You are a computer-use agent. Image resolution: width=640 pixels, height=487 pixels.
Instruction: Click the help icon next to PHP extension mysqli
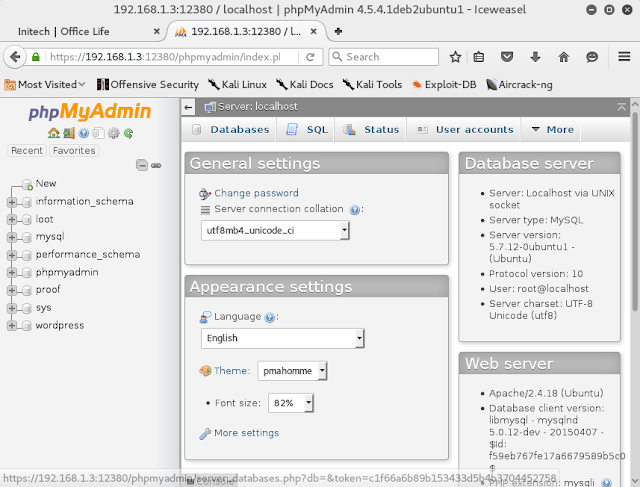[x=606, y=483]
